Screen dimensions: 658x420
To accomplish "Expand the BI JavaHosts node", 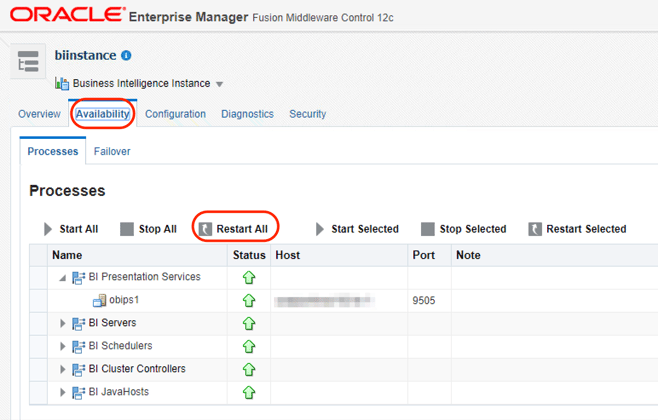I will [63, 393].
